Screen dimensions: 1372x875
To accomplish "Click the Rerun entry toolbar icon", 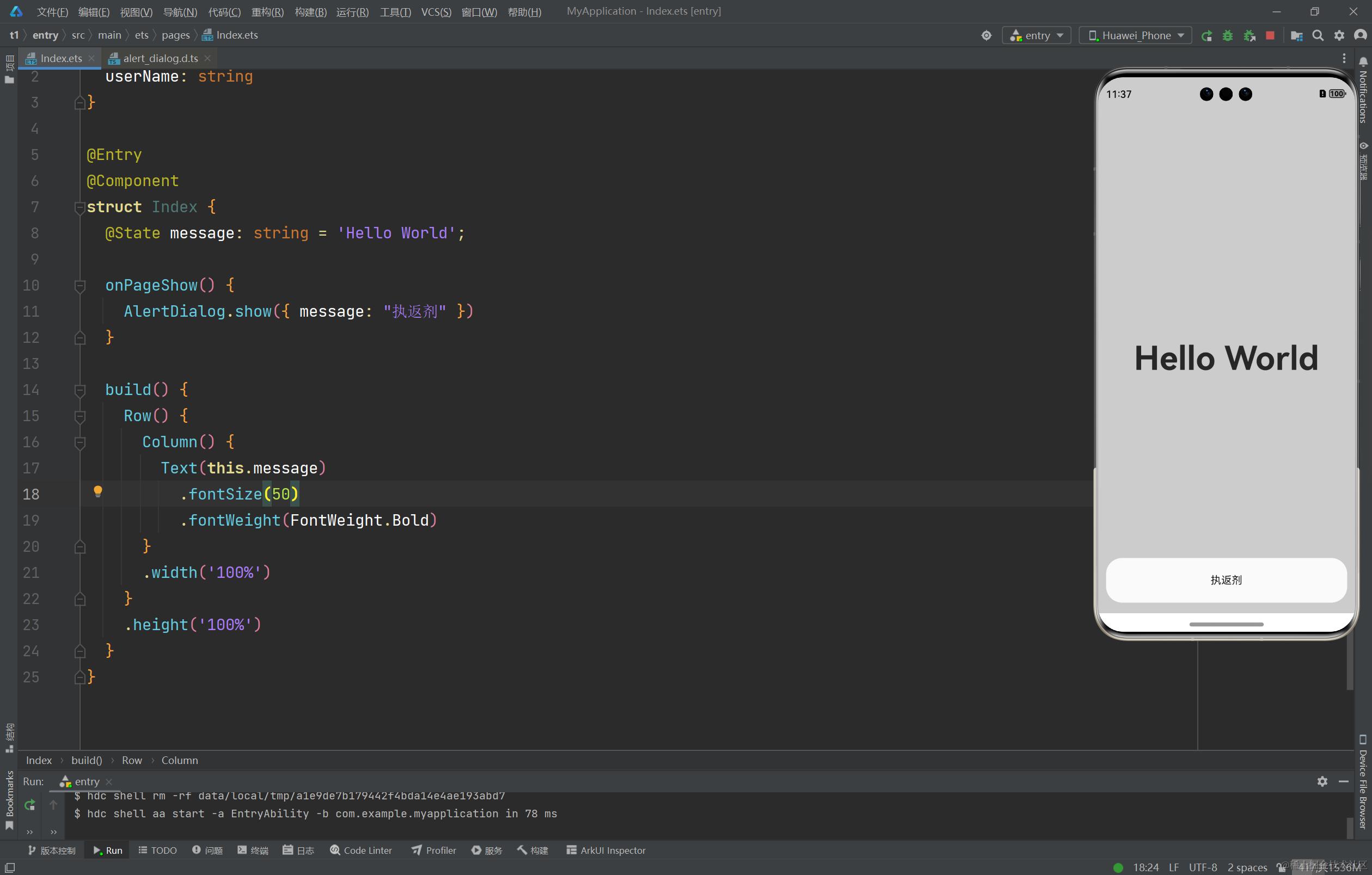I will (1206, 35).
